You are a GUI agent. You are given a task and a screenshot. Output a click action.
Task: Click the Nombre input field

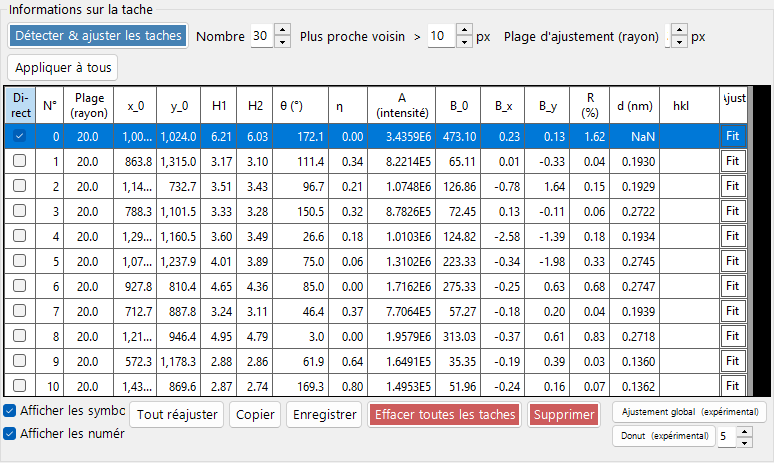tap(262, 36)
